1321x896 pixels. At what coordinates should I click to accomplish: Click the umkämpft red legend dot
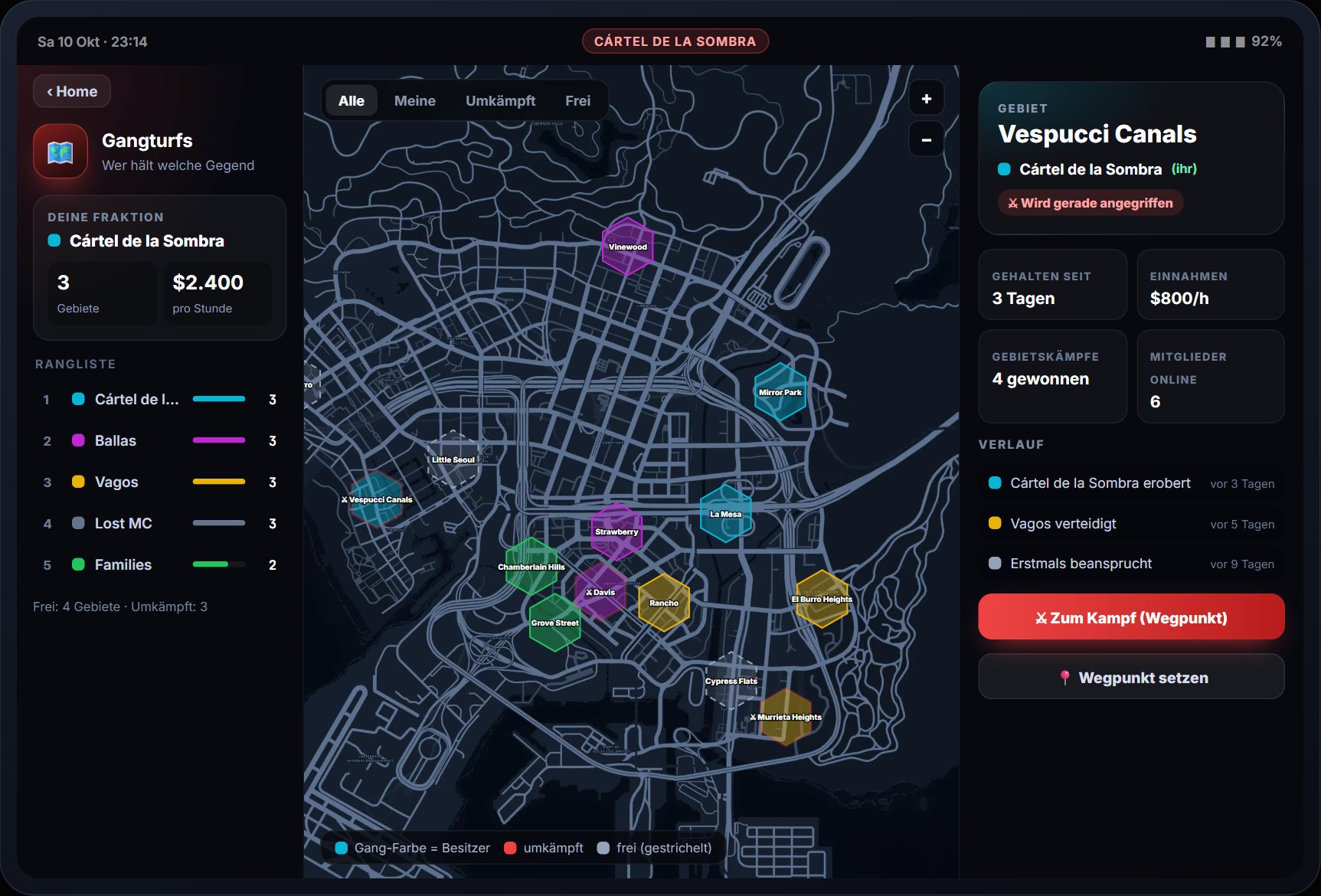(510, 848)
